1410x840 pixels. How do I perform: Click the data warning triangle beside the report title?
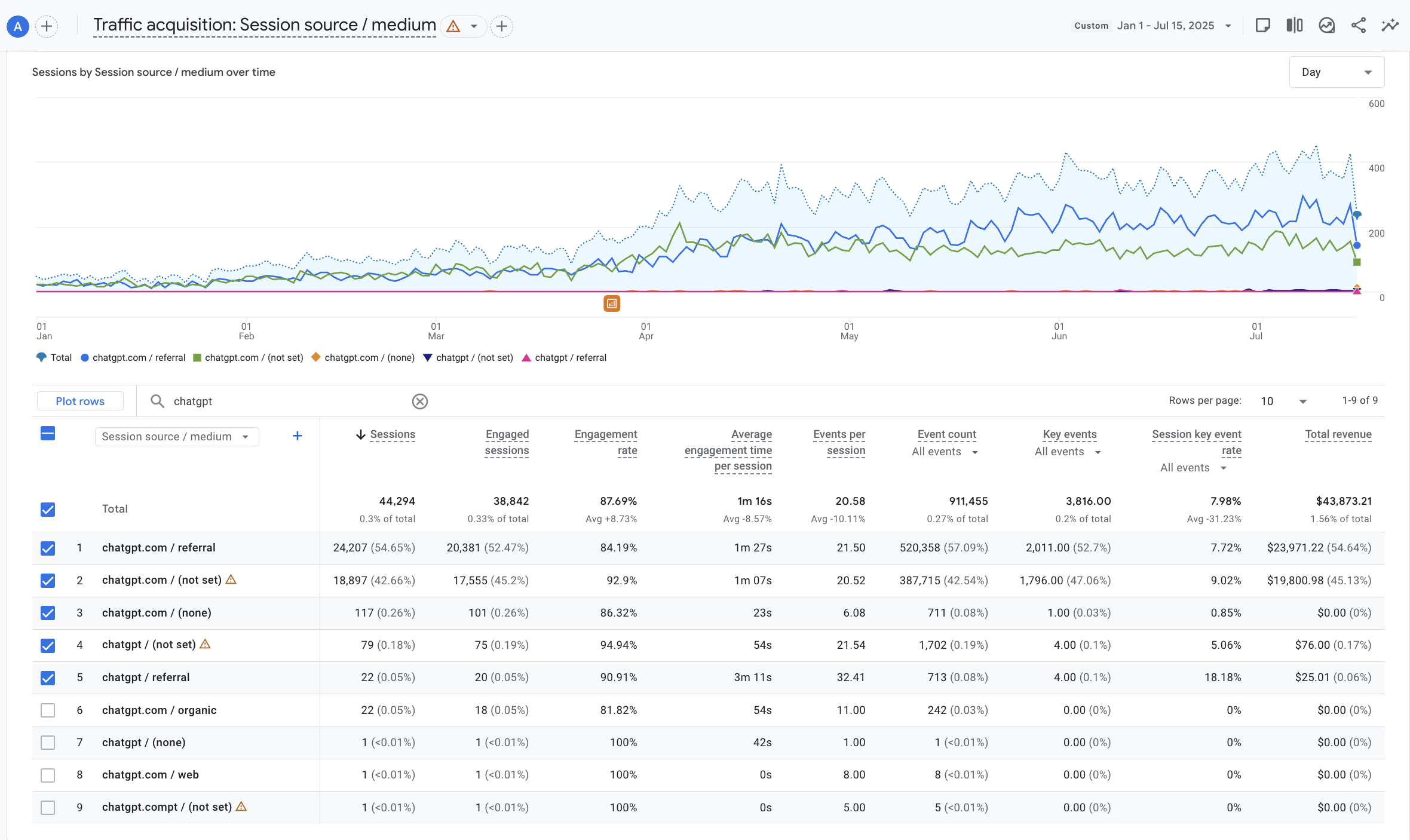click(x=453, y=26)
